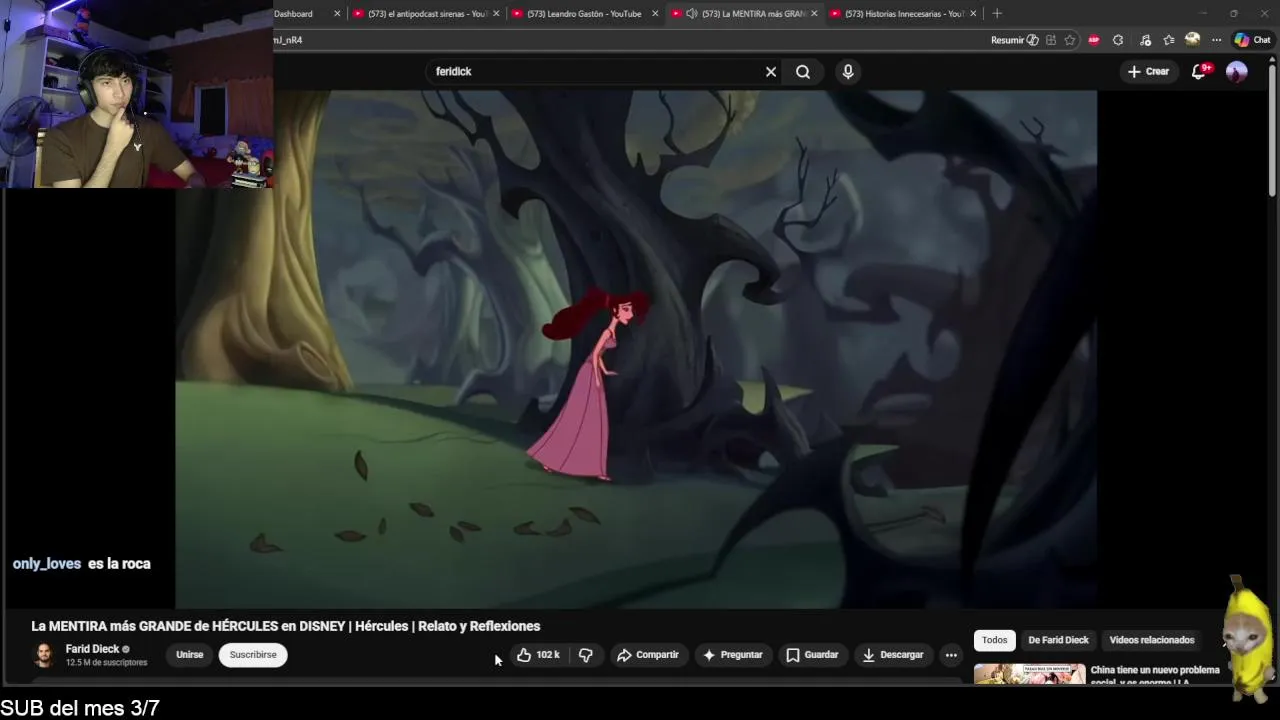This screenshot has width=1280, height=720.
Task: Open the China tiene un nuevo problema title
Action: point(1155,676)
